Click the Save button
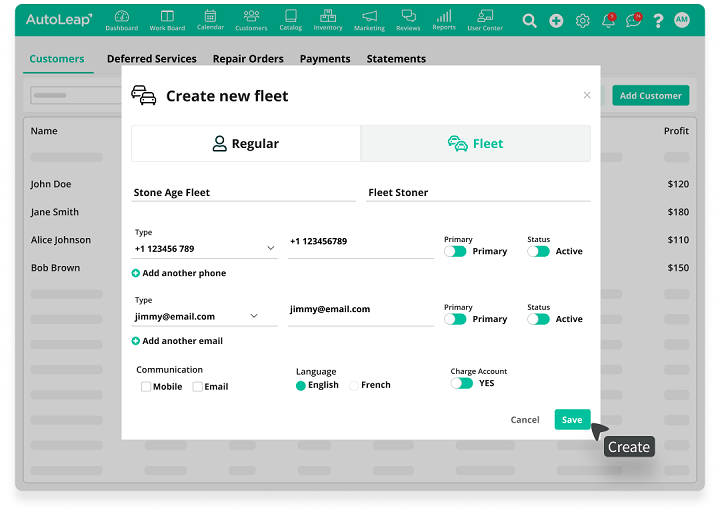The width and height of the screenshot is (720, 516). click(x=572, y=420)
